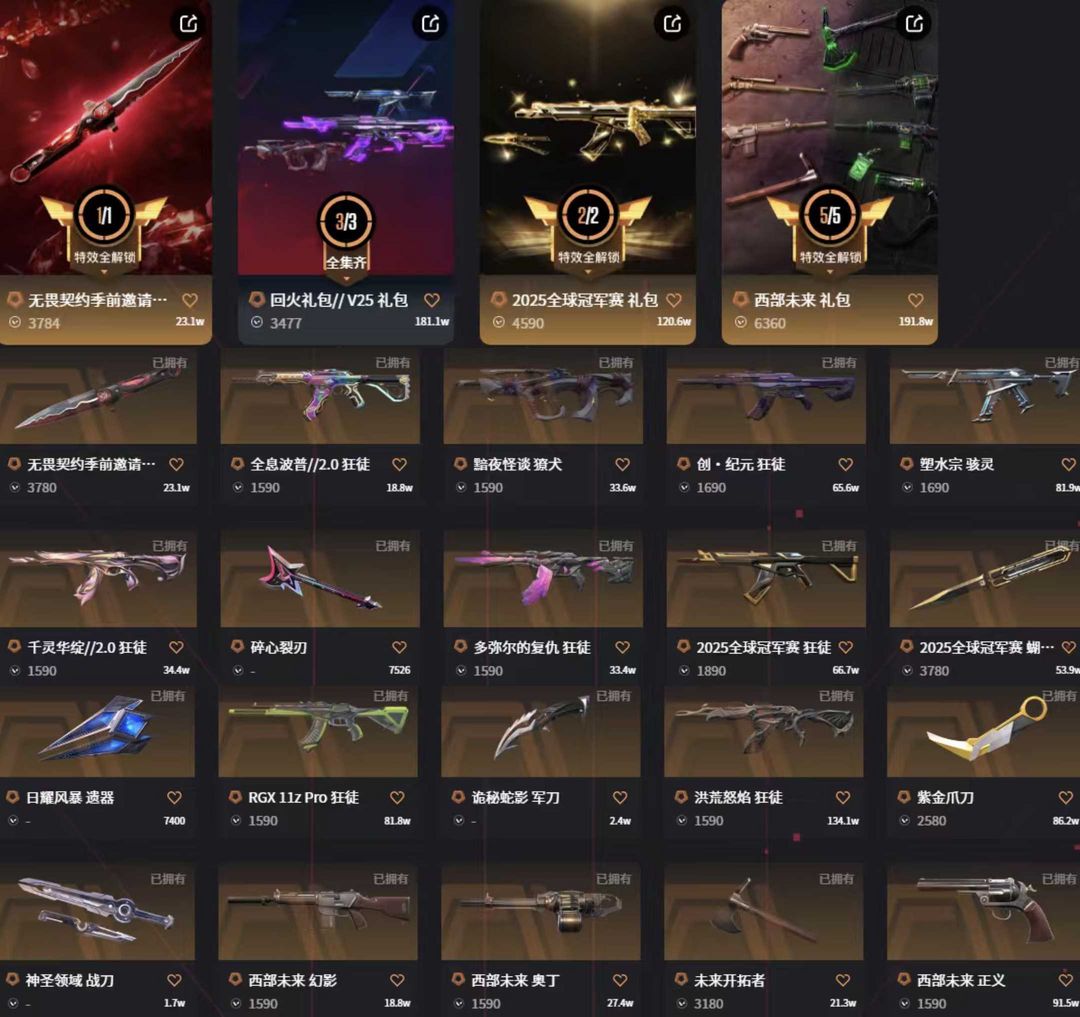Expand 2/2 特效全解锁 badge on champions bundle
Image resolution: width=1080 pixels, height=1017 pixels.
click(x=588, y=273)
